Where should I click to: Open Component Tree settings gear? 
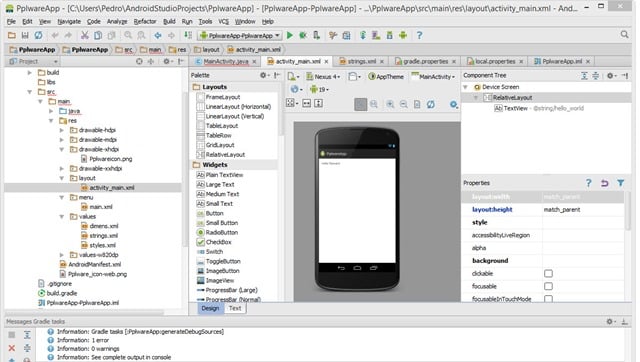(611, 76)
